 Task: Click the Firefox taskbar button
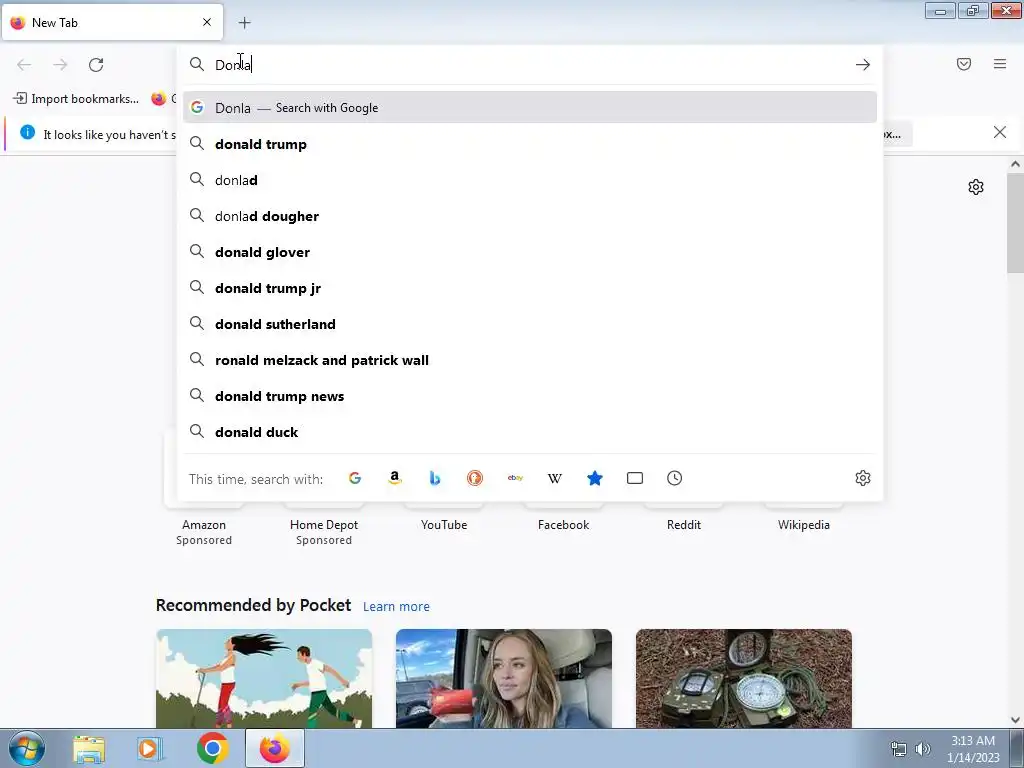[275, 748]
